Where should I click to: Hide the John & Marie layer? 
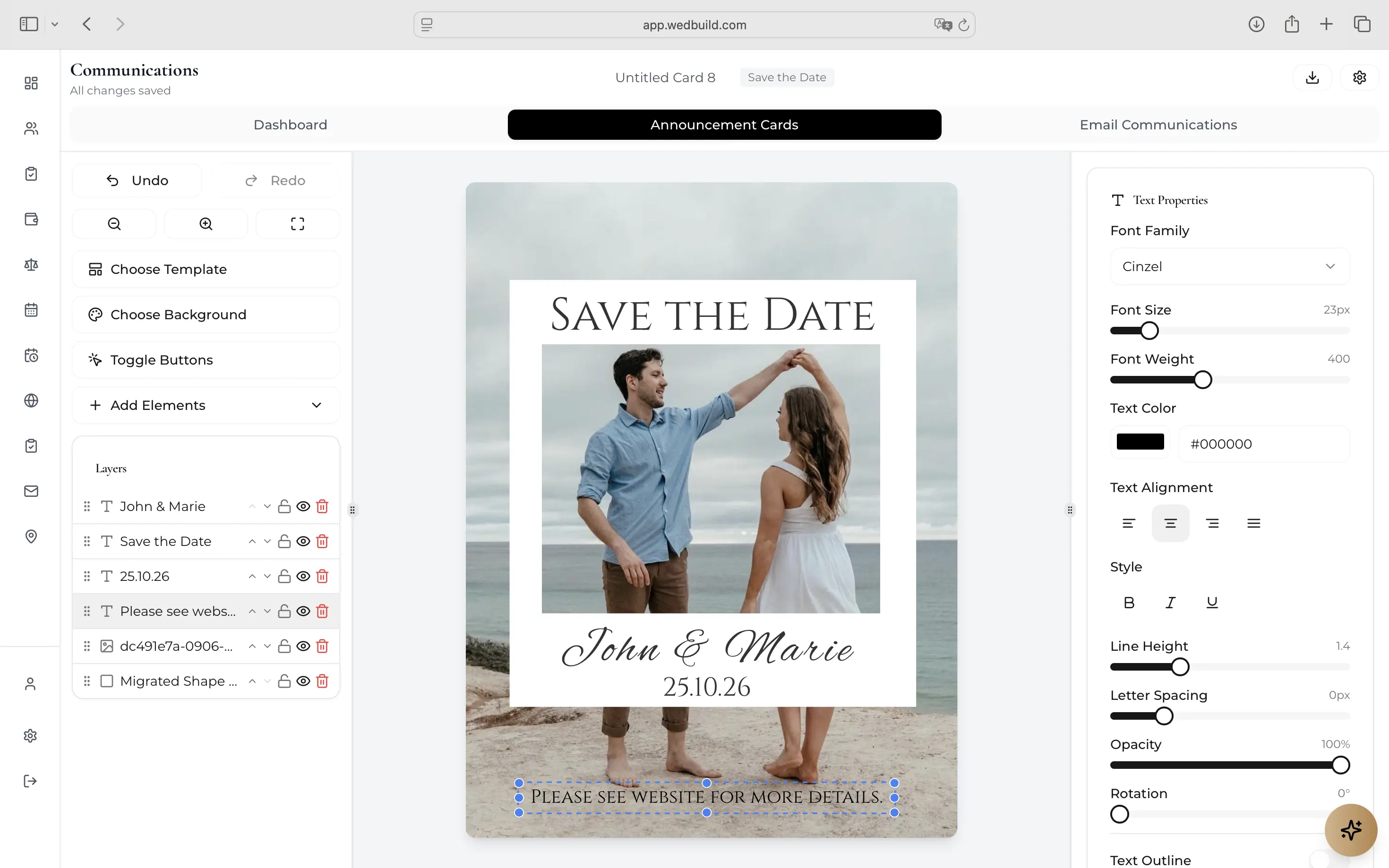tap(303, 506)
